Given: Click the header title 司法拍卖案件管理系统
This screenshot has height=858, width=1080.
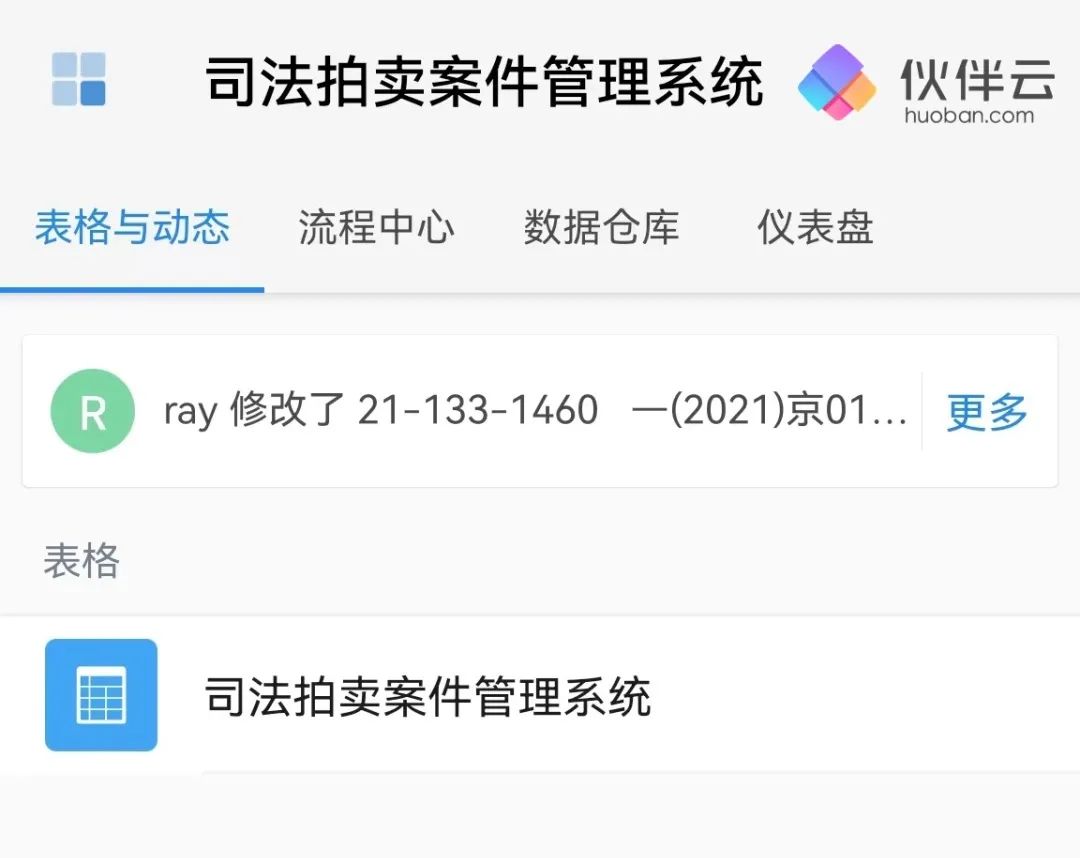Looking at the screenshot, I should (484, 82).
